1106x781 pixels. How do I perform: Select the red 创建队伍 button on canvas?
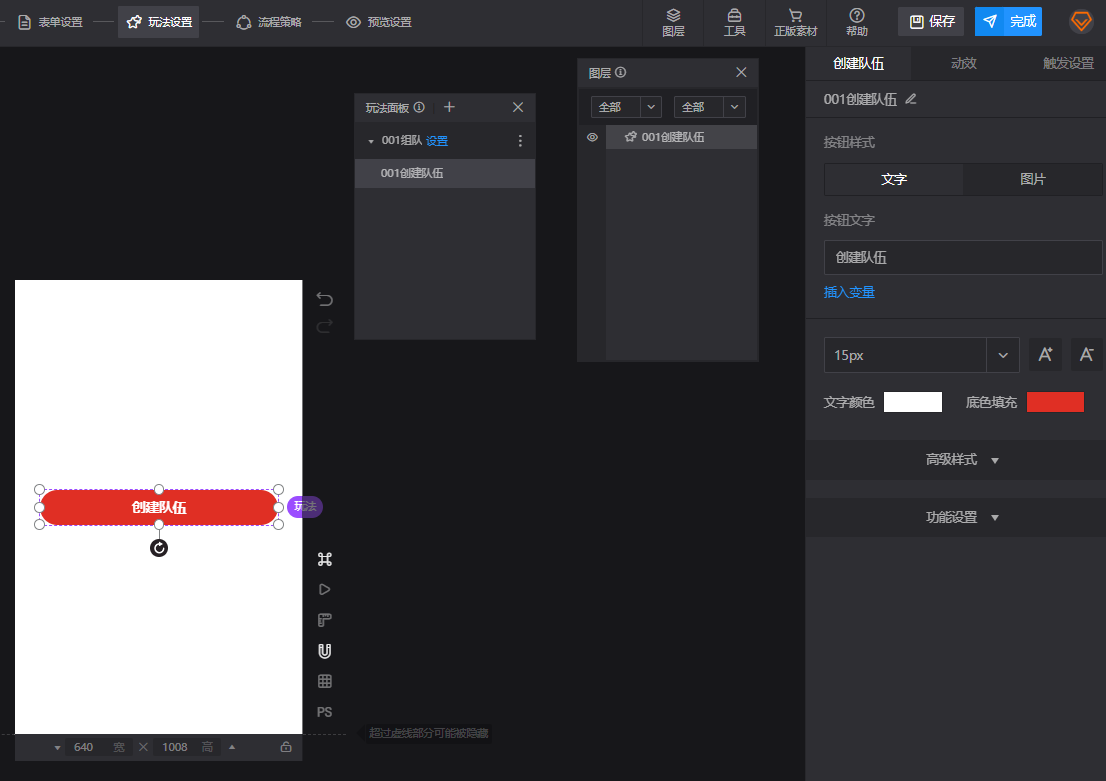pyautogui.click(x=159, y=507)
